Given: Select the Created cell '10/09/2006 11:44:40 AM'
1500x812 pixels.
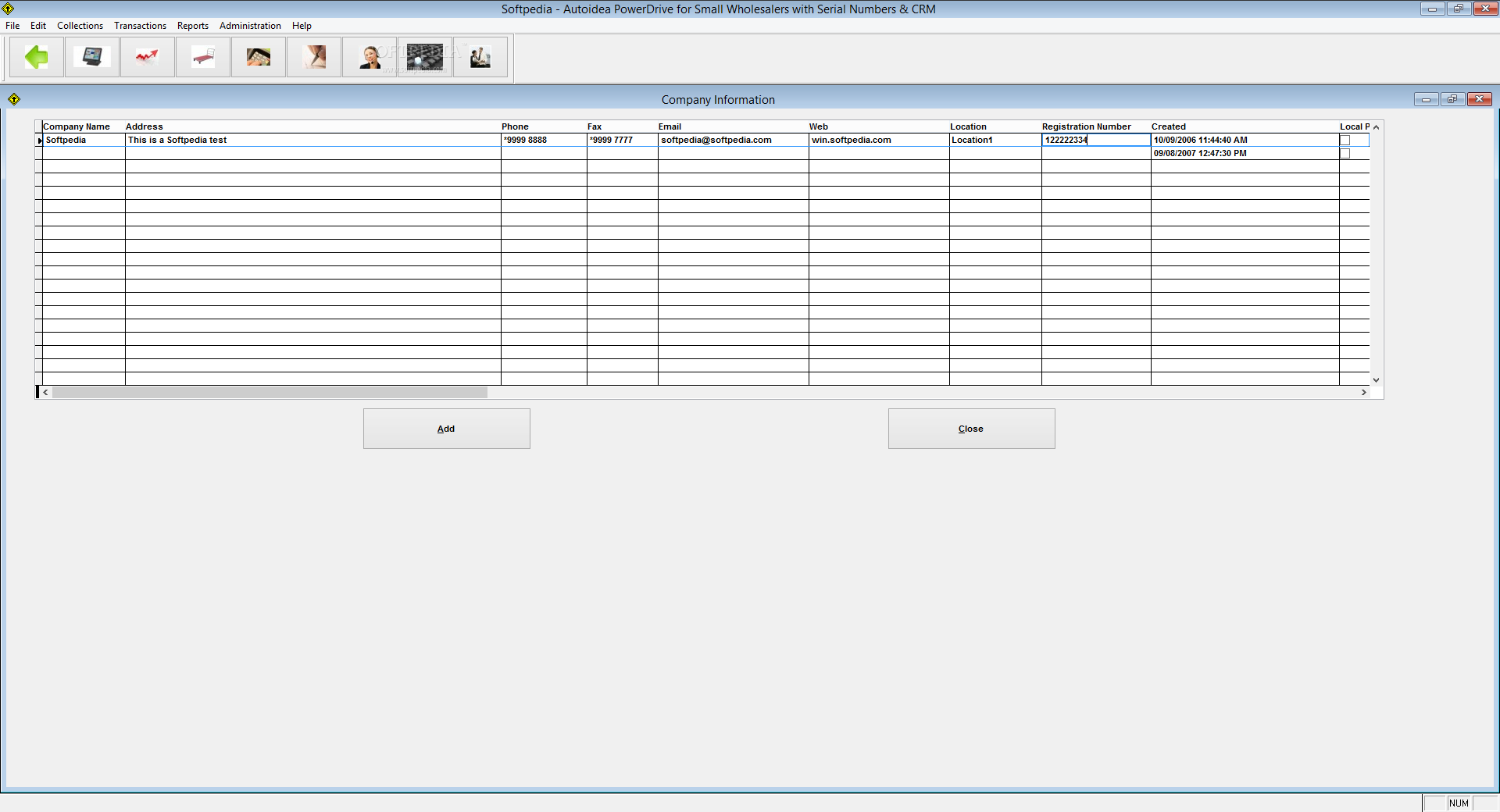Looking at the screenshot, I should pos(1245,141).
